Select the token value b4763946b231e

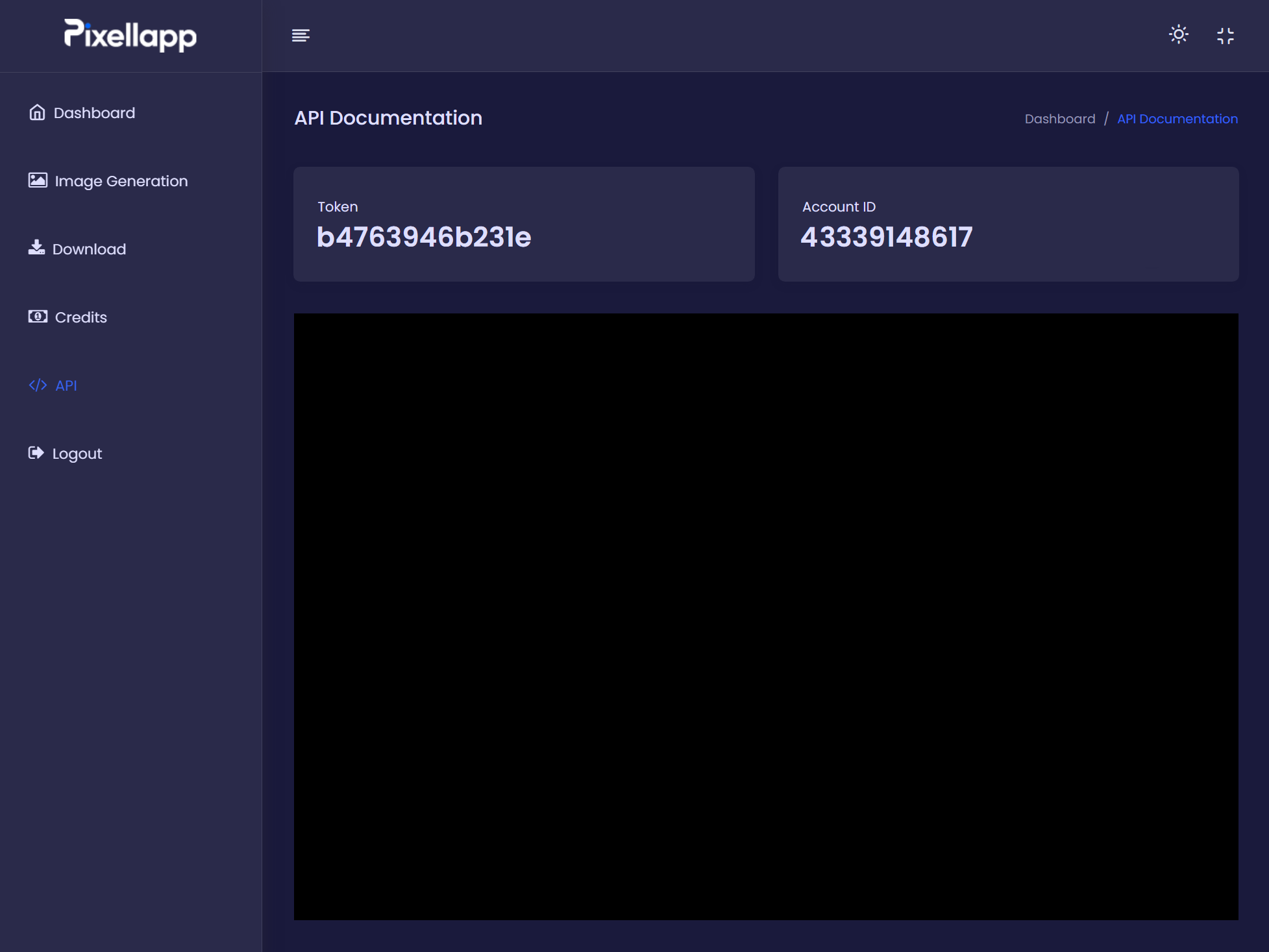(x=424, y=237)
